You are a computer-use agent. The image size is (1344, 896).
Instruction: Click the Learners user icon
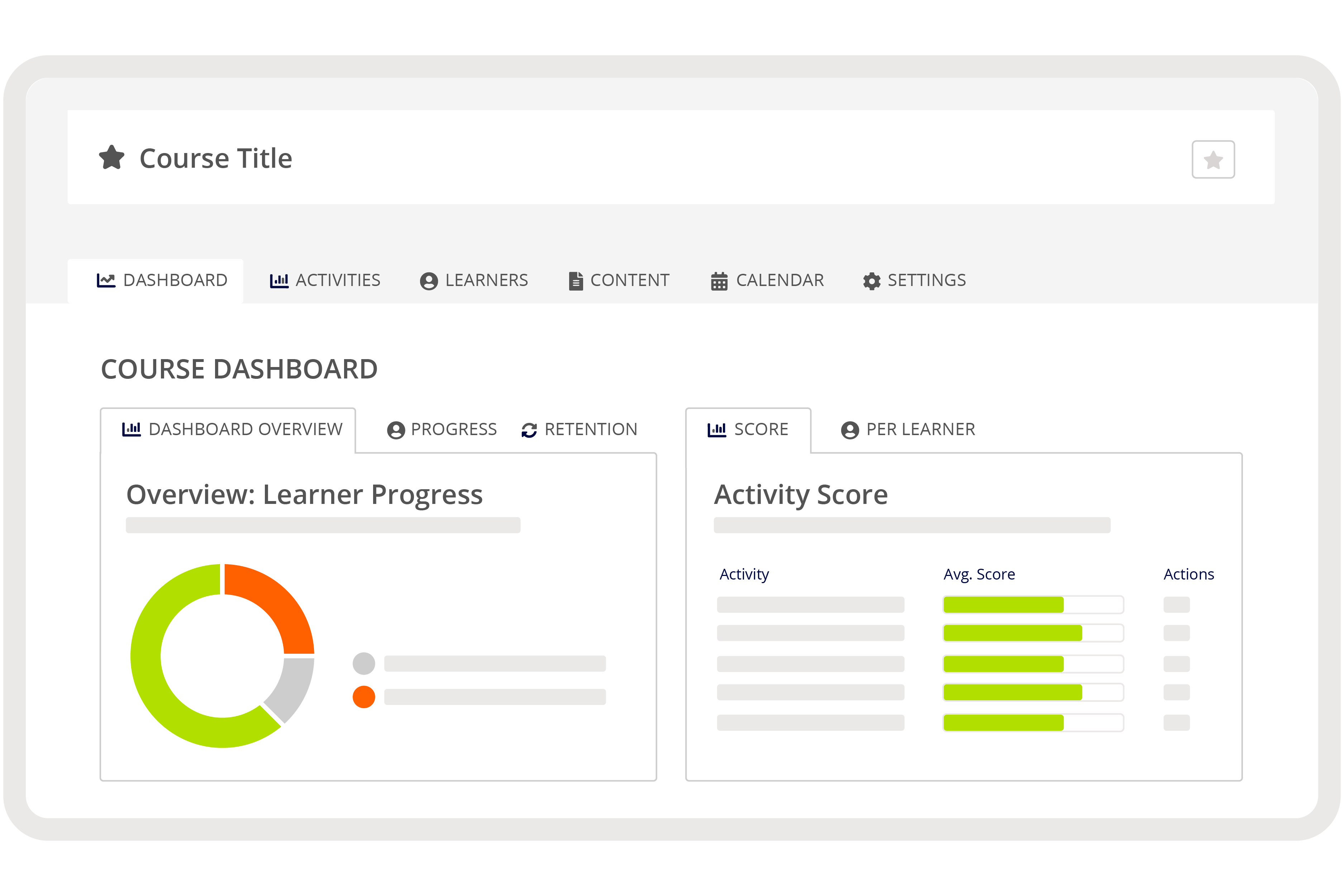click(x=429, y=281)
